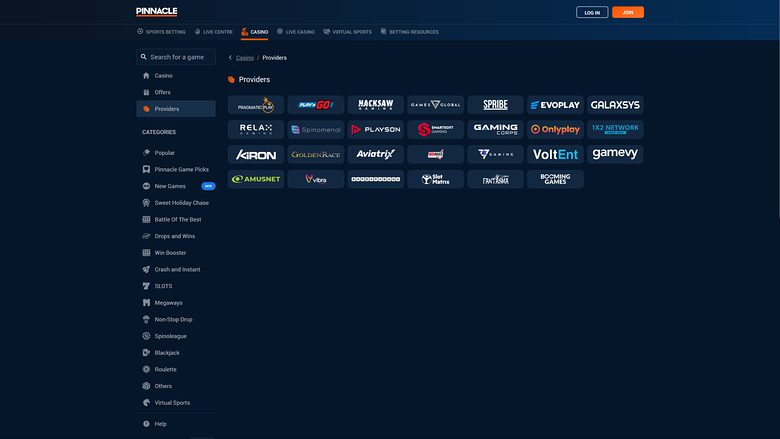
Task: Open the Amusnet provider tile
Action: click(x=256, y=179)
